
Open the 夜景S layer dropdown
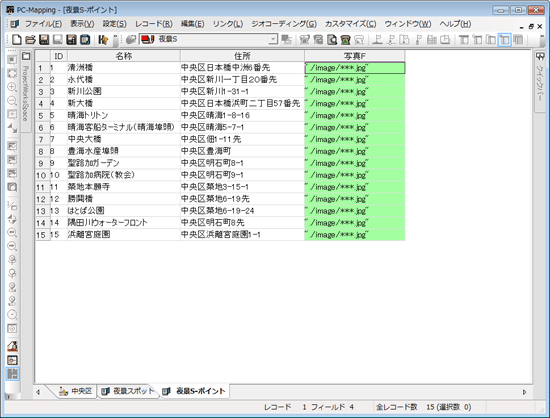(x=273, y=39)
